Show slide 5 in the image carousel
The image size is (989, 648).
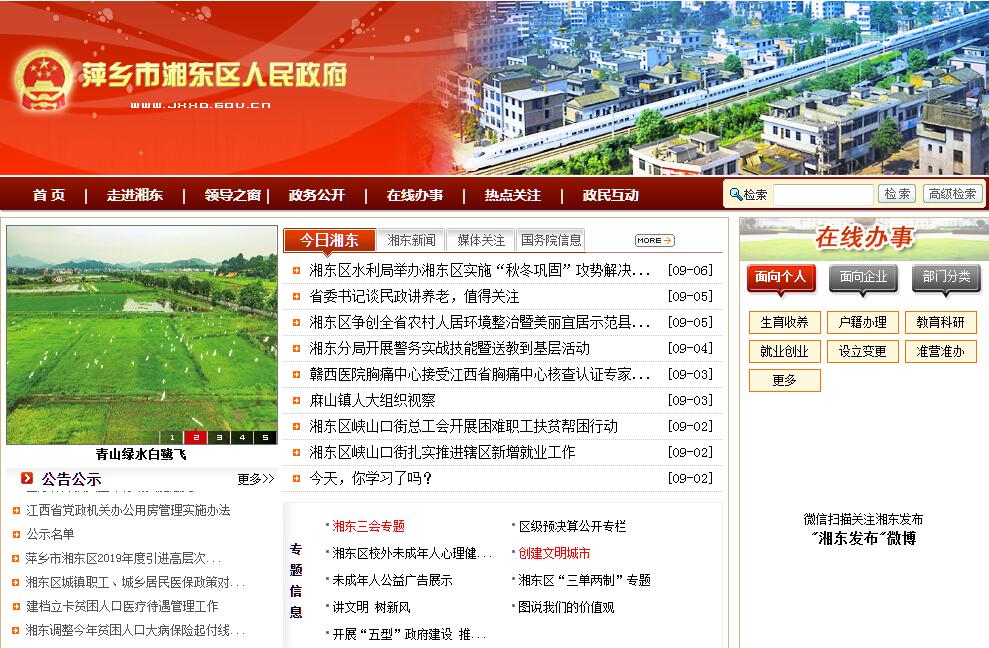coord(266,437)
